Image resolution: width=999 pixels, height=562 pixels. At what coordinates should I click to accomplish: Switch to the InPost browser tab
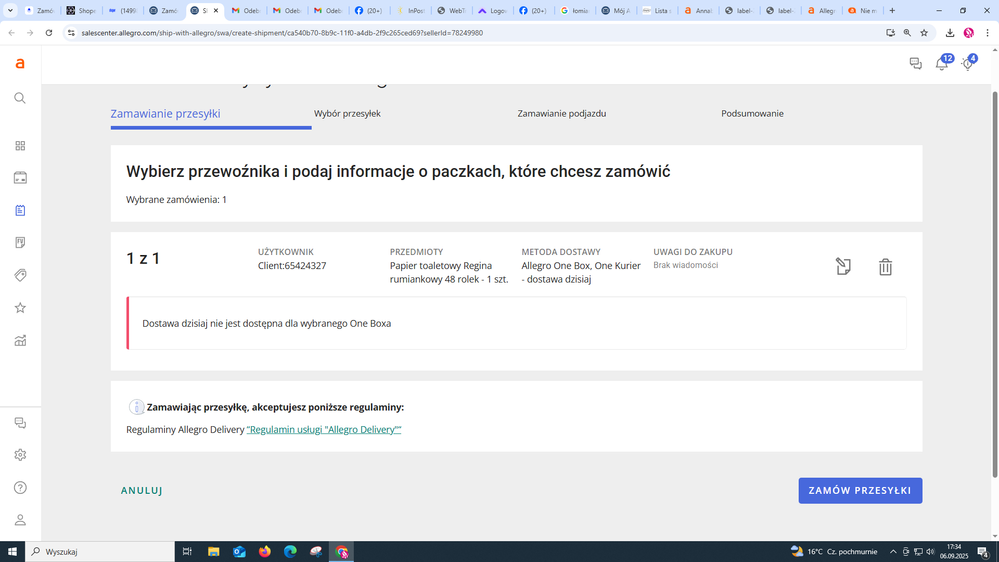coord(410,11)
